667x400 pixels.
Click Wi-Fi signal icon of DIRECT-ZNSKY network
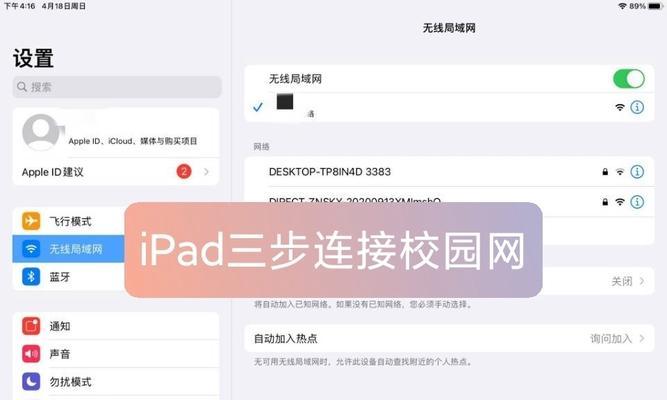pos(620,202)
